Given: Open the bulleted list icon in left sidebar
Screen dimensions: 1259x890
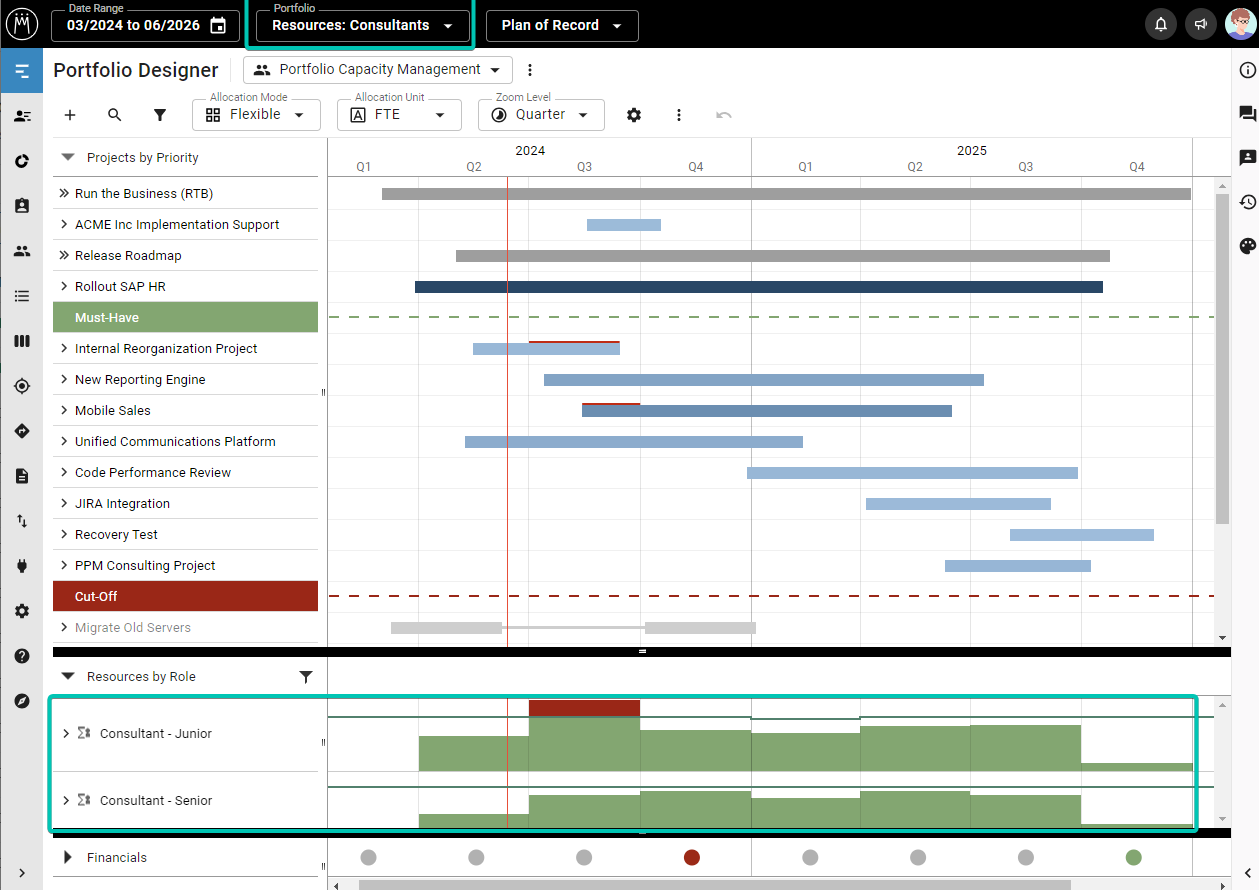Looking at the screenshot, I should pos(22,296).
